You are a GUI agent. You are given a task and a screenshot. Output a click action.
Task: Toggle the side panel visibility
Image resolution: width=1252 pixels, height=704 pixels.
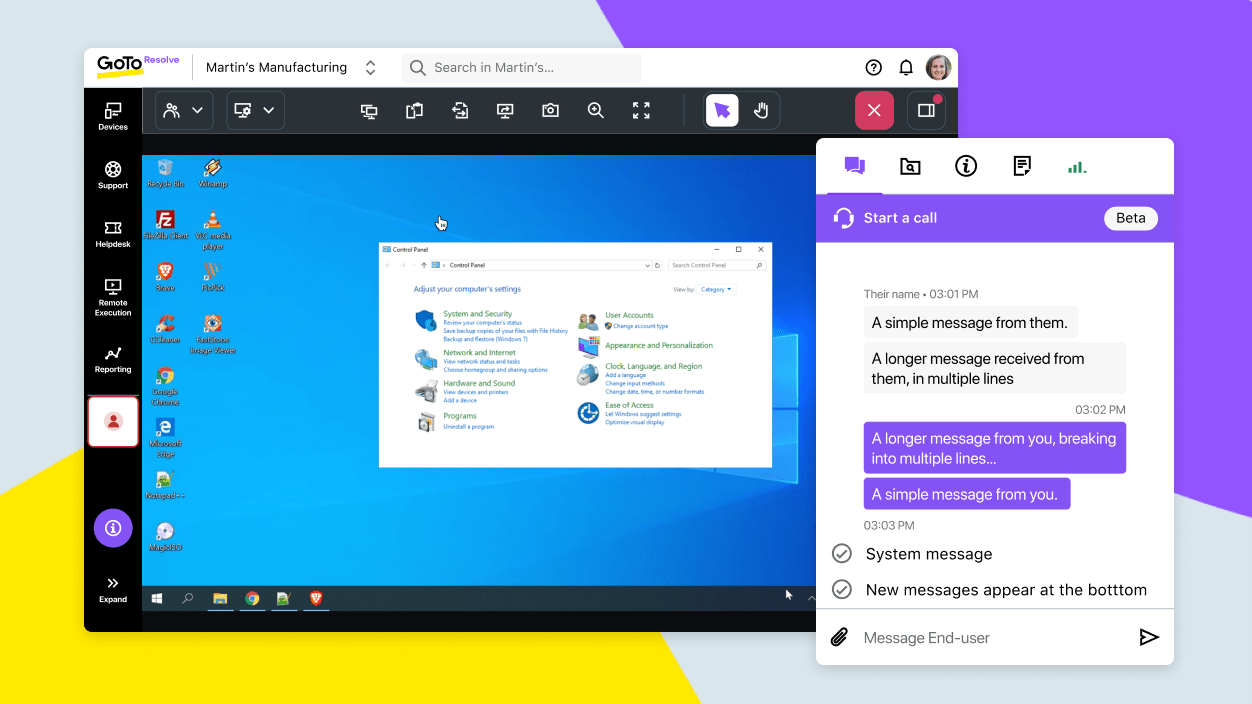(x=926, y=111)
